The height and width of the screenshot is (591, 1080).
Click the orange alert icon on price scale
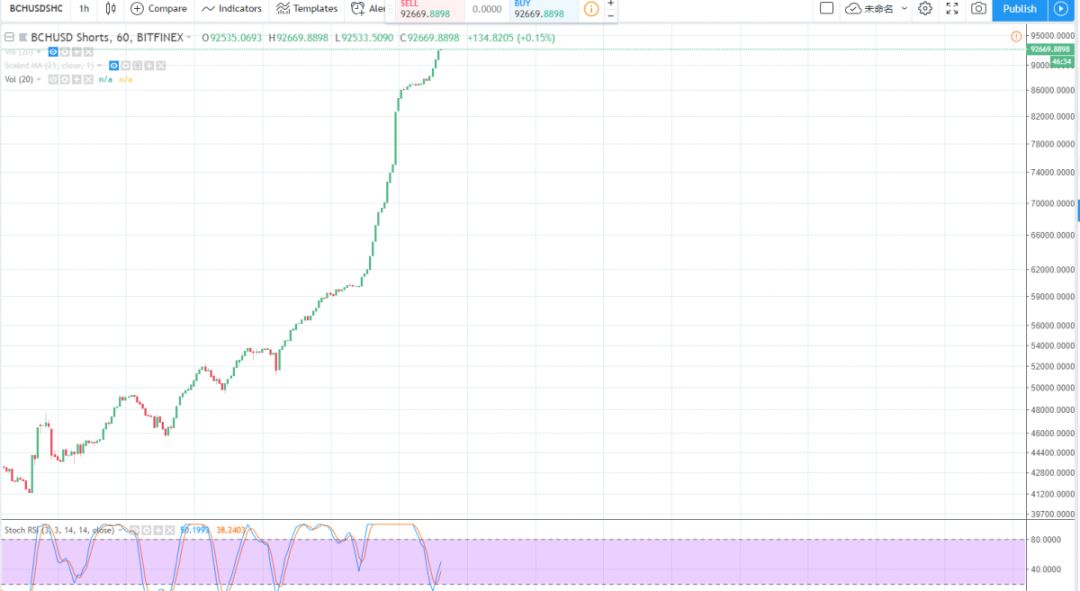(x=1018, y=36)
